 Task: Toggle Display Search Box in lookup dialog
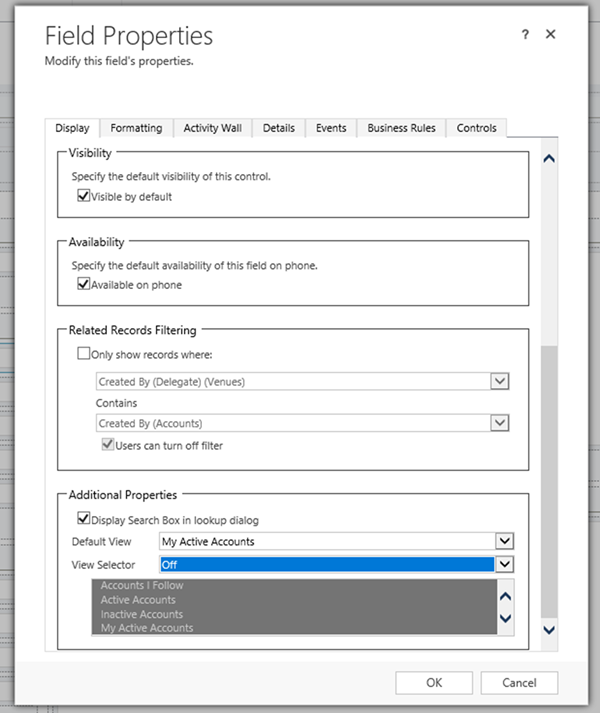(84, 519)
